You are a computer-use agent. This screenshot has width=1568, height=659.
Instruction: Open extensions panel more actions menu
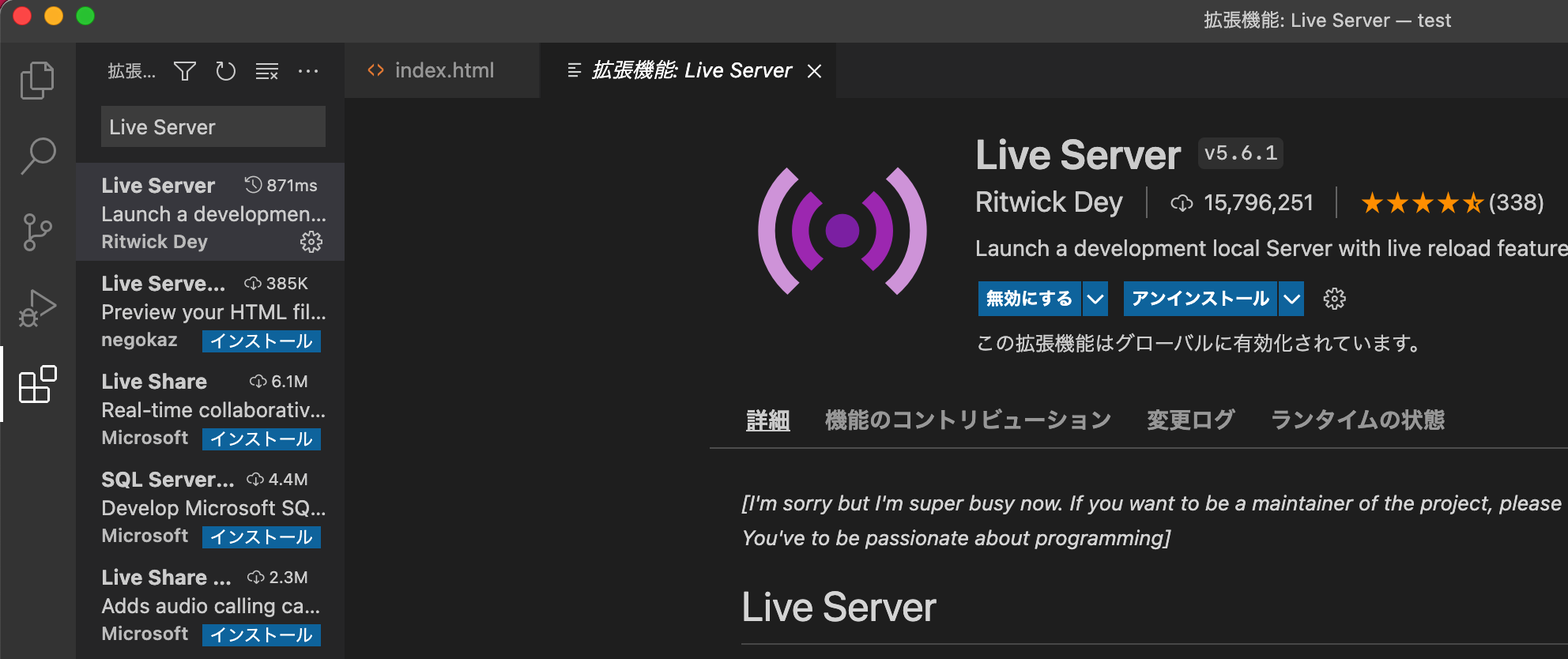308,71
